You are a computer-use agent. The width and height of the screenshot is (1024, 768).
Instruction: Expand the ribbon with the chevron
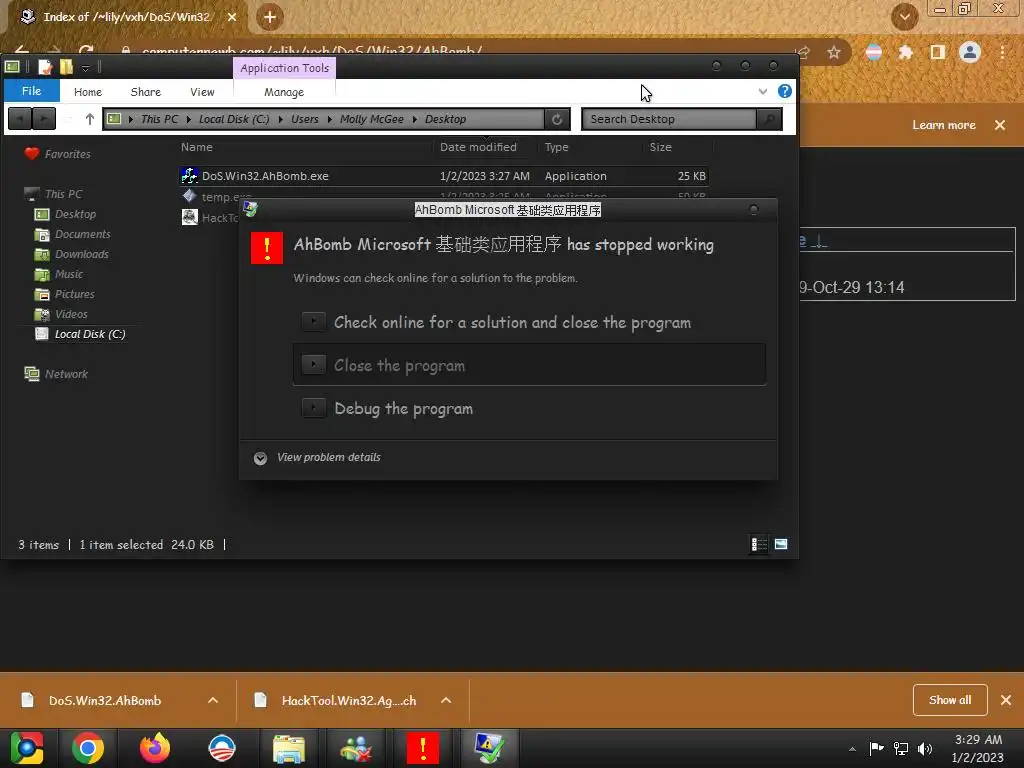[x=763, y=91]
